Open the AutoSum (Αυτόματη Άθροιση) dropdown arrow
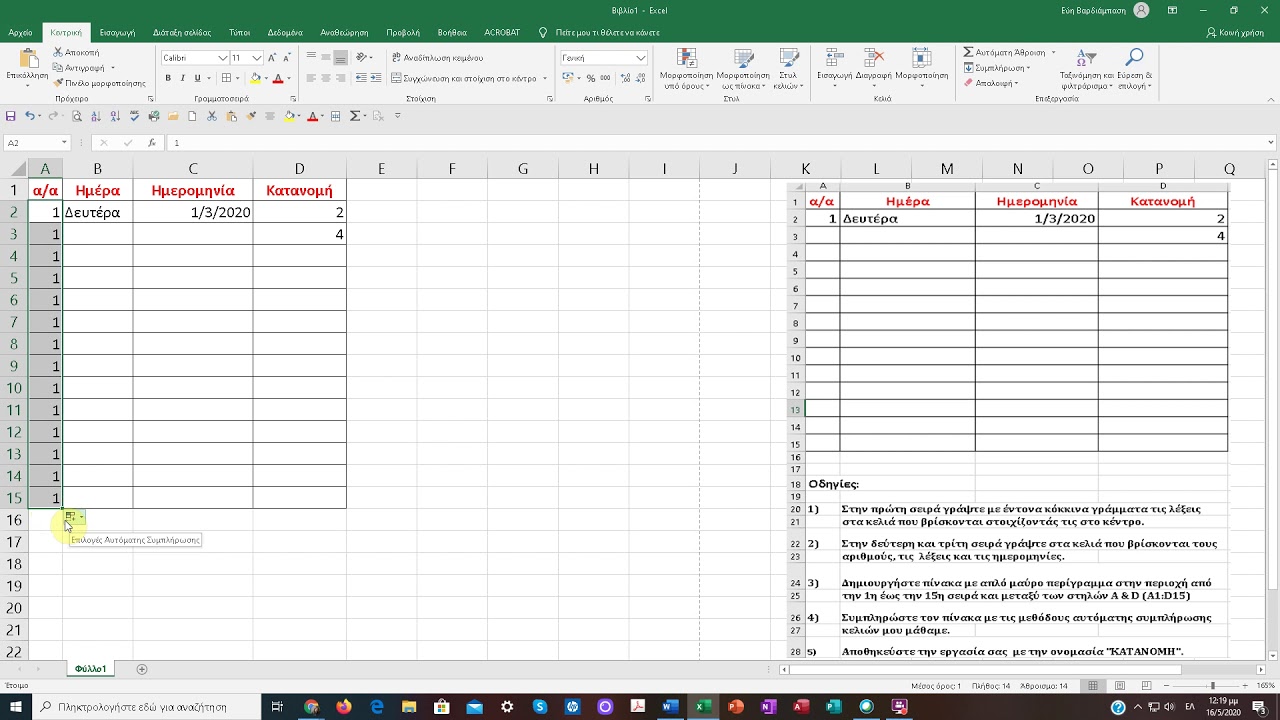The height and width of the screenshot is (720, 1280). 1054,52
